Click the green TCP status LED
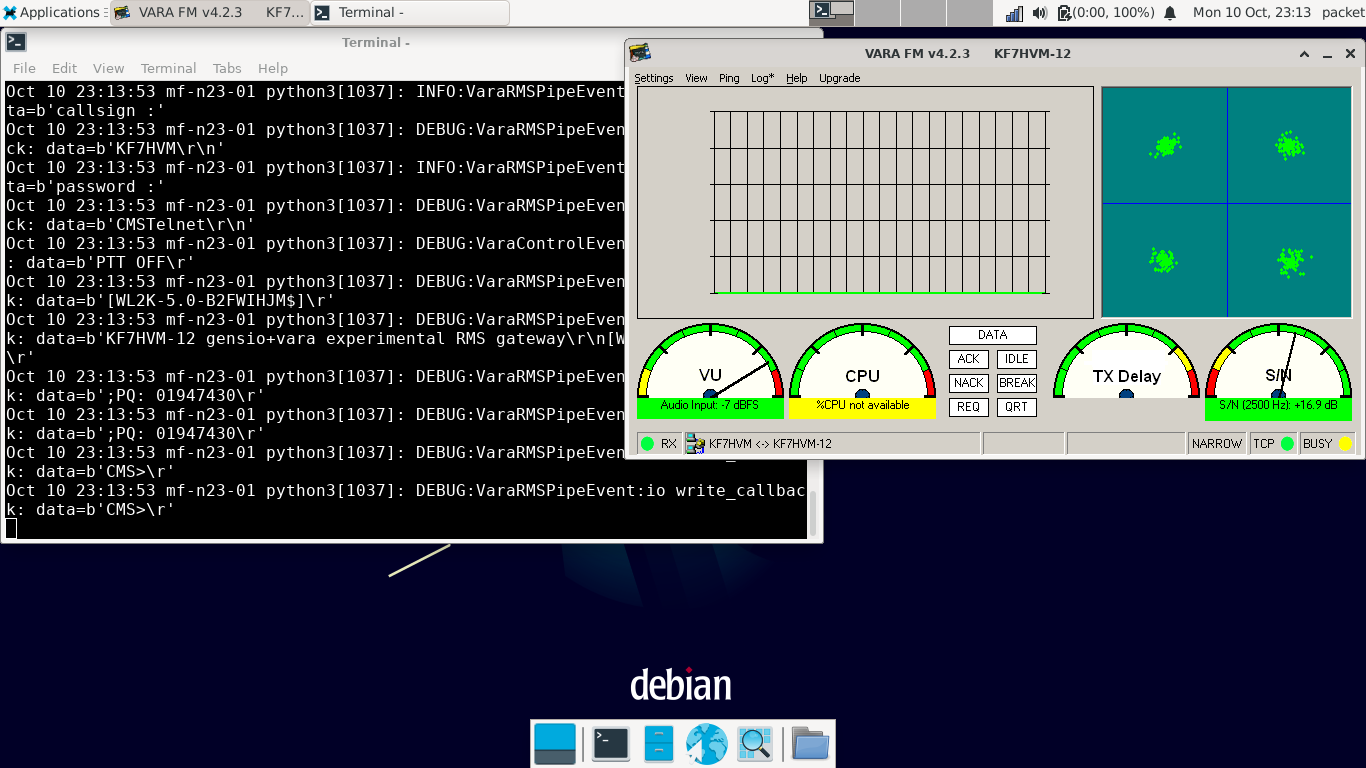This screenshot has width=1366, height=768. (1287, 444)
